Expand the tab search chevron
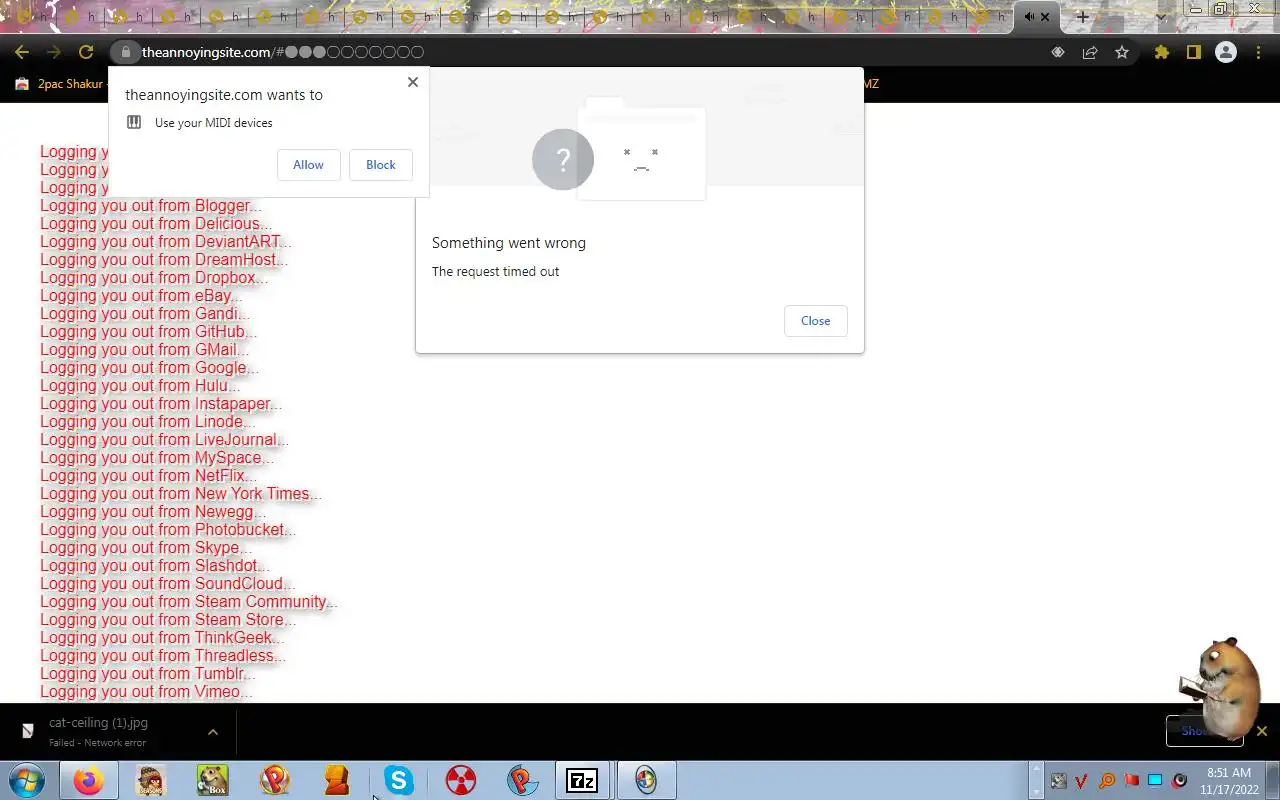1280x800 pixels. click(x=1161, y=17)
